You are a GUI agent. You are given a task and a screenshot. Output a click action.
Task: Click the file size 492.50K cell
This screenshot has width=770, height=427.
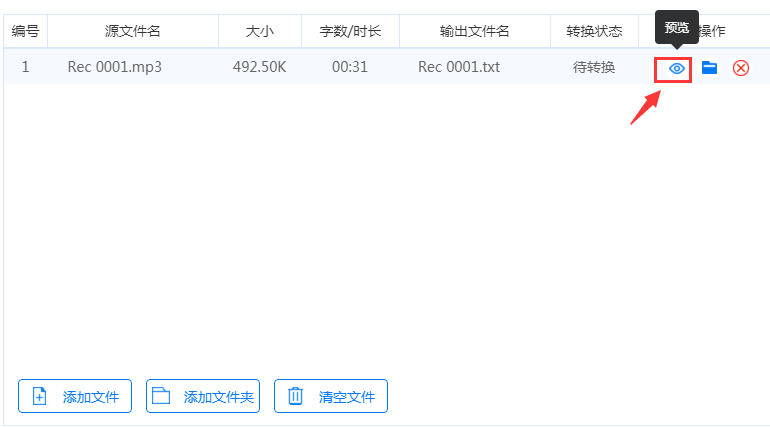(x=259, y=67)
